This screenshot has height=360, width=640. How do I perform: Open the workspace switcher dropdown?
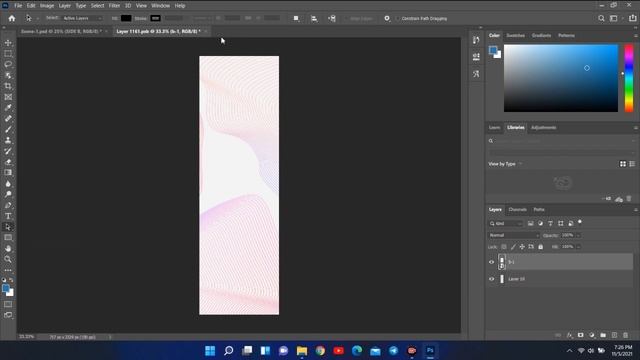613,18
